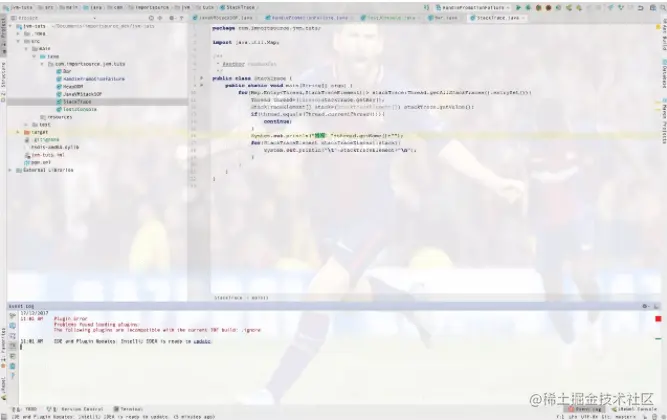
Task: Click the update link in Event Log
Action: (202, 341)
